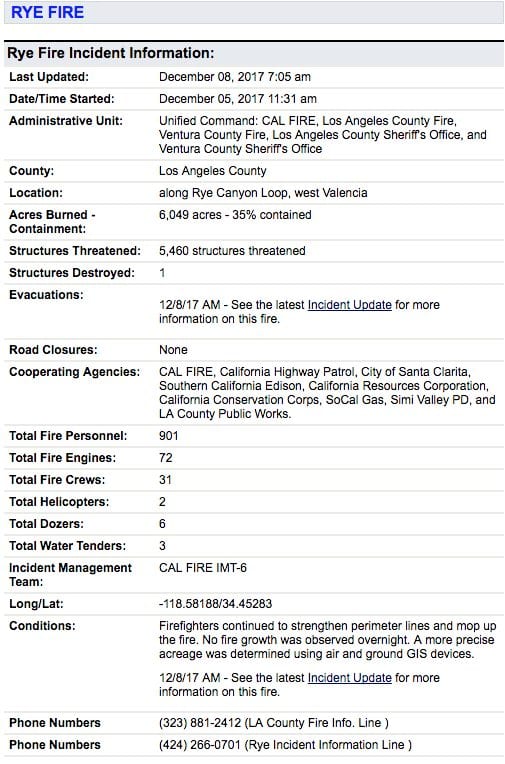Click the Acres Burned containment value
505x764 pixels.
coord(235,215)
